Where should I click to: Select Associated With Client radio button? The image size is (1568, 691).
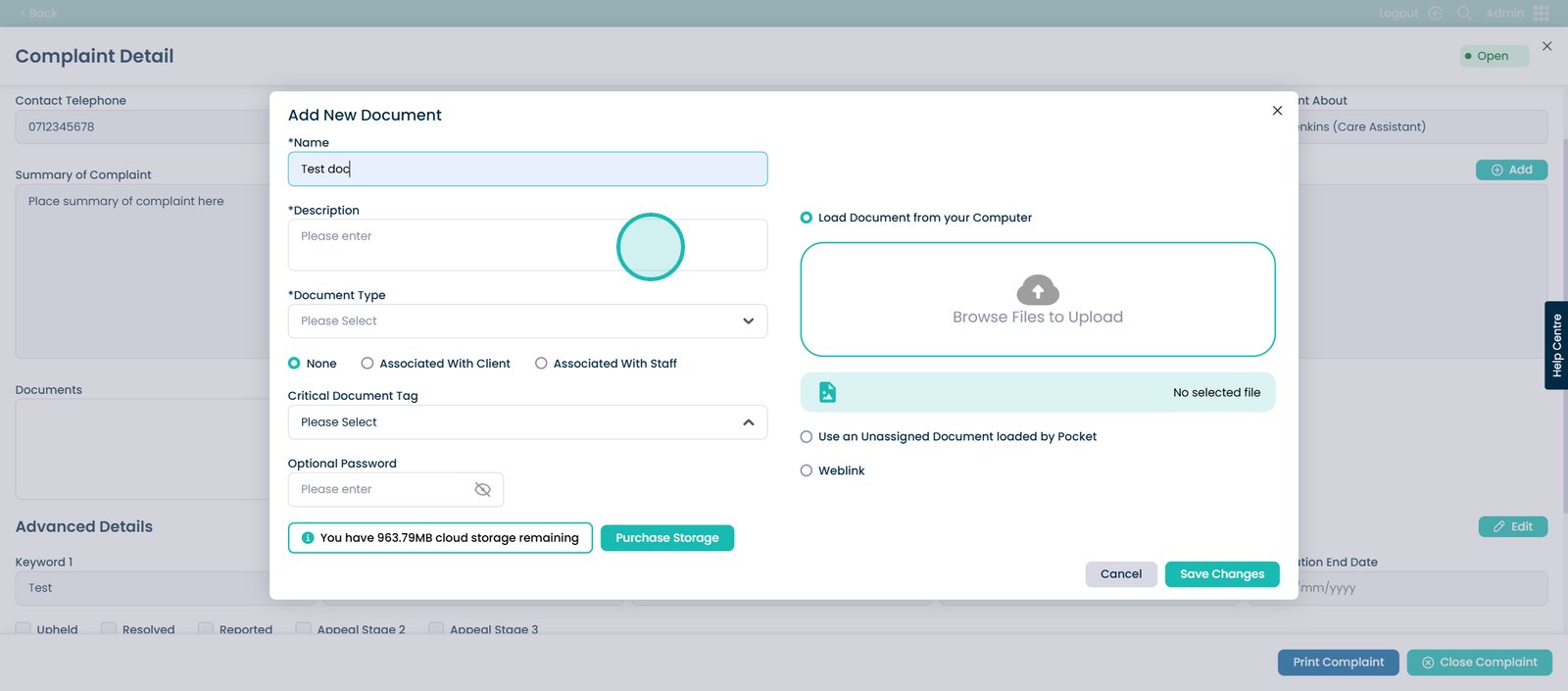(367, 364)
